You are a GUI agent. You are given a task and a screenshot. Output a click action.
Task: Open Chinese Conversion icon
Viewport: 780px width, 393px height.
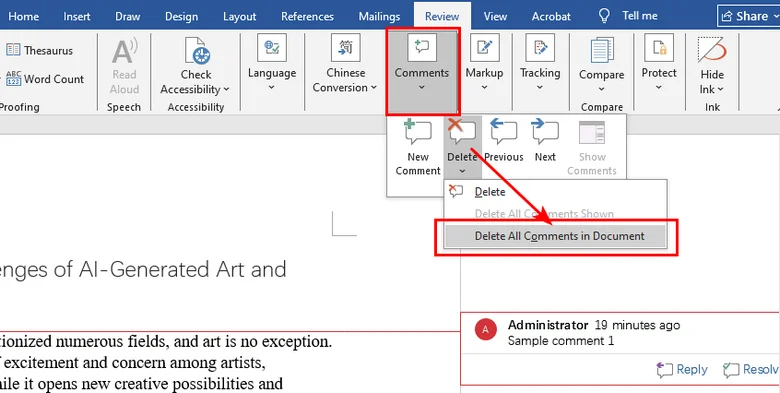[x=345, y=48]
